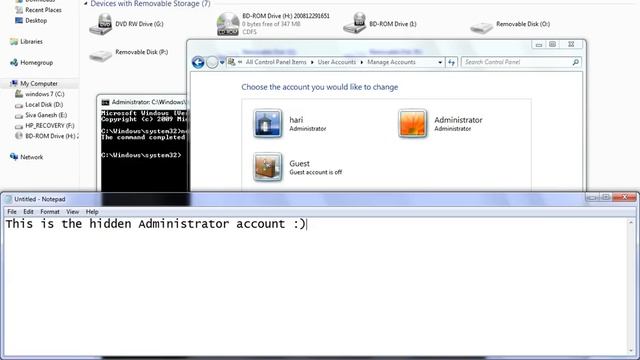The width and height of the screenshot is (640, 360).
Task: Select Recent Places in navigation pane
Action: pos(43,10)
